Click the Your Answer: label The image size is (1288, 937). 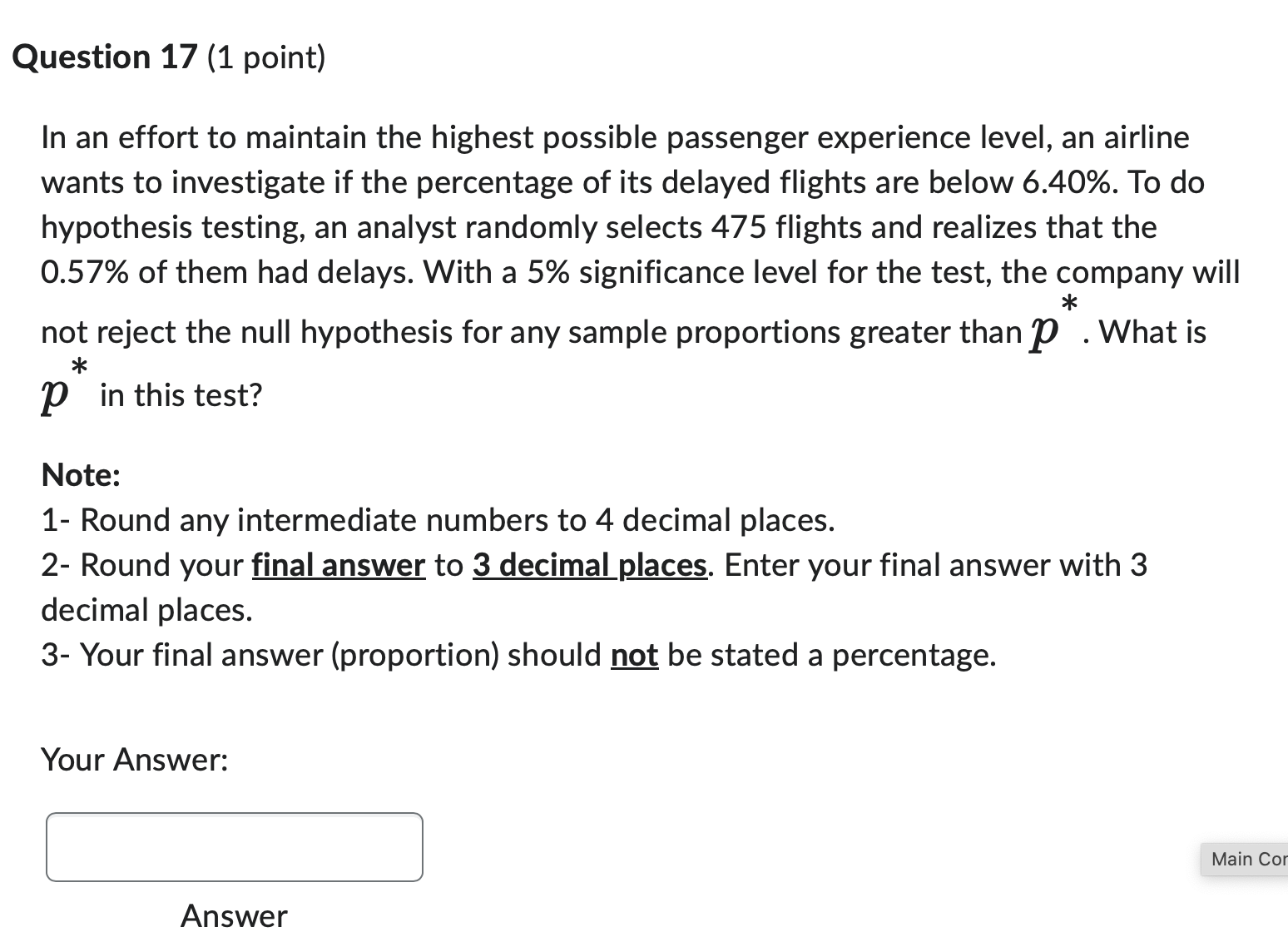(x=135, y=759)
